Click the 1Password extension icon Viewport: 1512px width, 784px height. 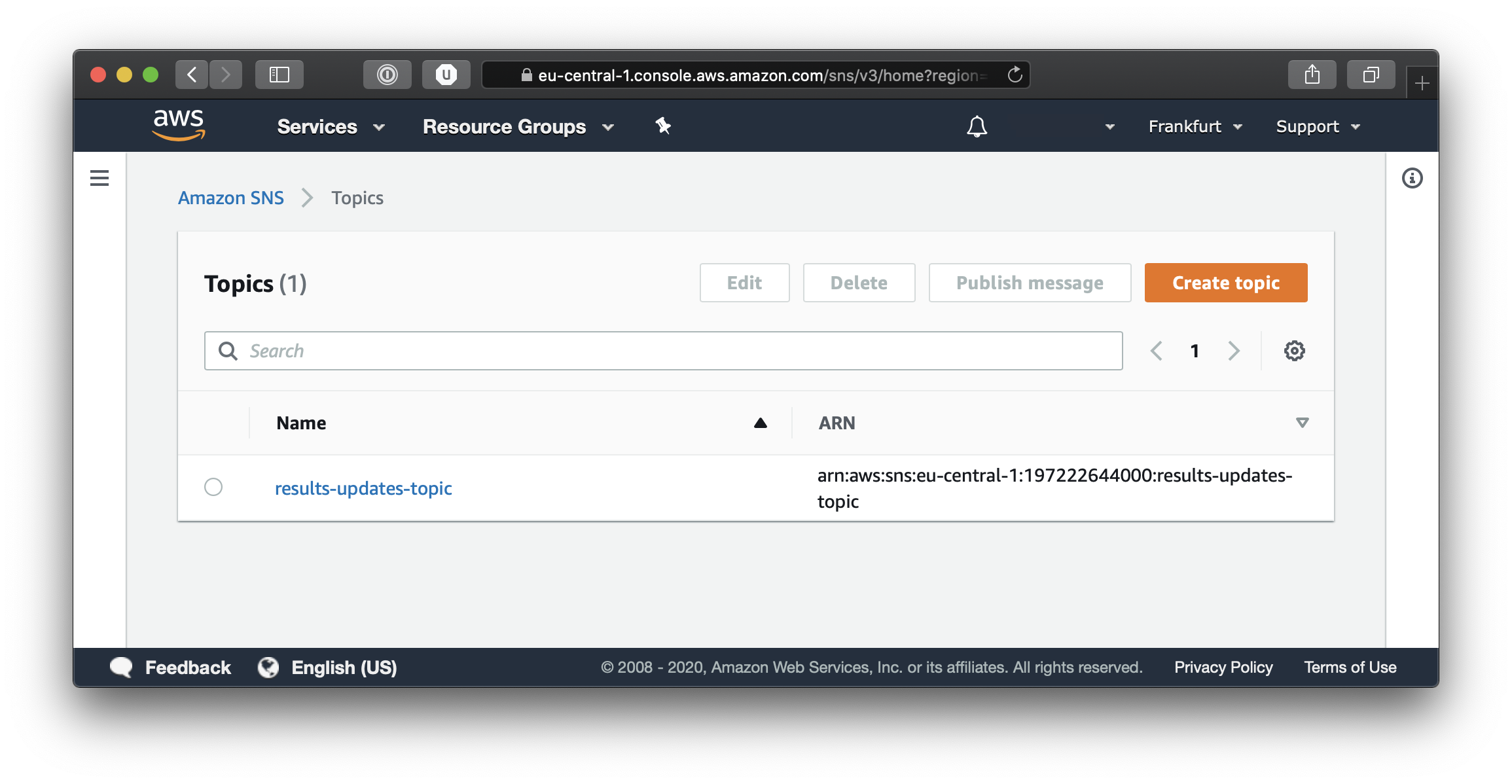click(x=387, y=75)
